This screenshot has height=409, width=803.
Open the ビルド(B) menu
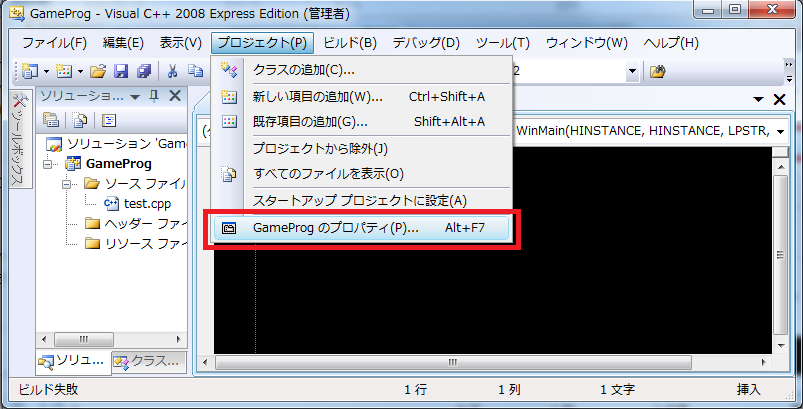point(350,43)
